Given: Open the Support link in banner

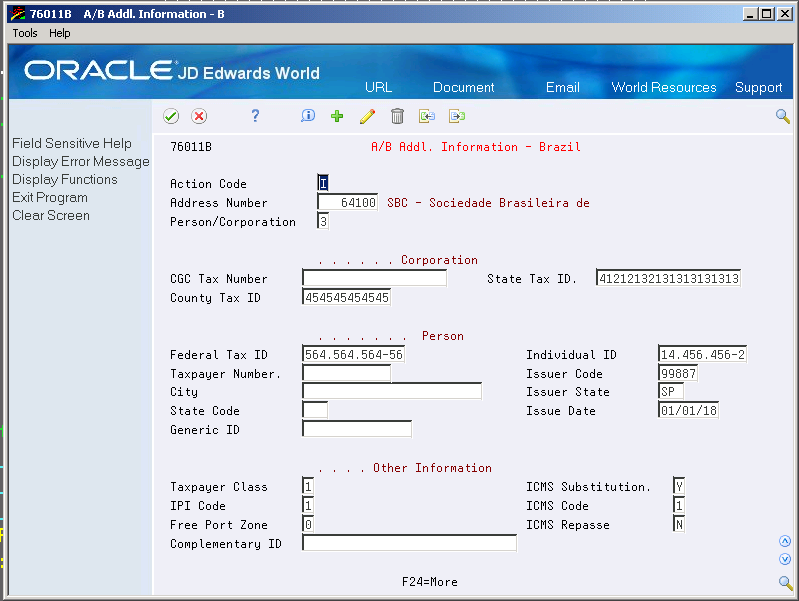Looking at the screenshot, I should [758, 88].
